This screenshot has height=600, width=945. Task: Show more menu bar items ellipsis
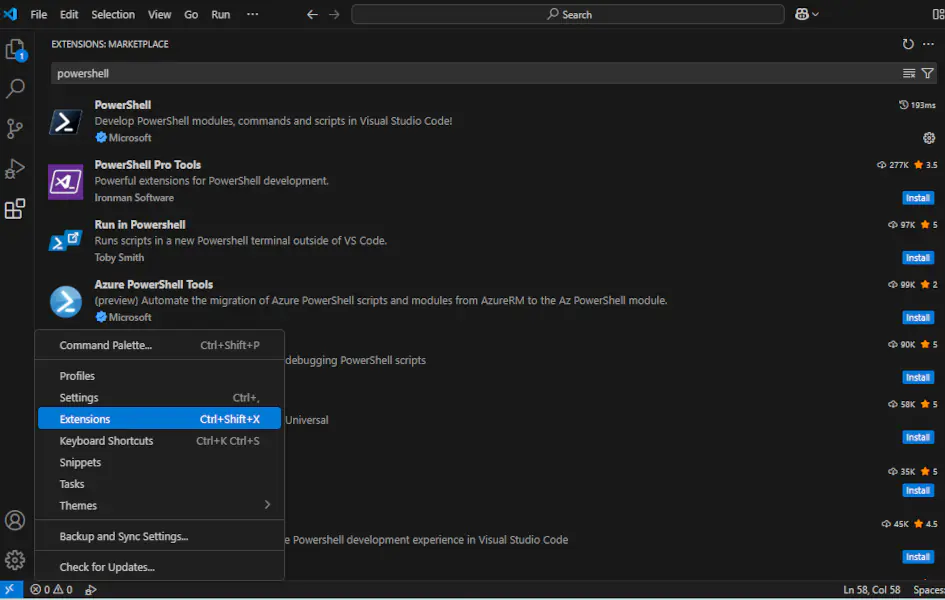coord(253,14)
